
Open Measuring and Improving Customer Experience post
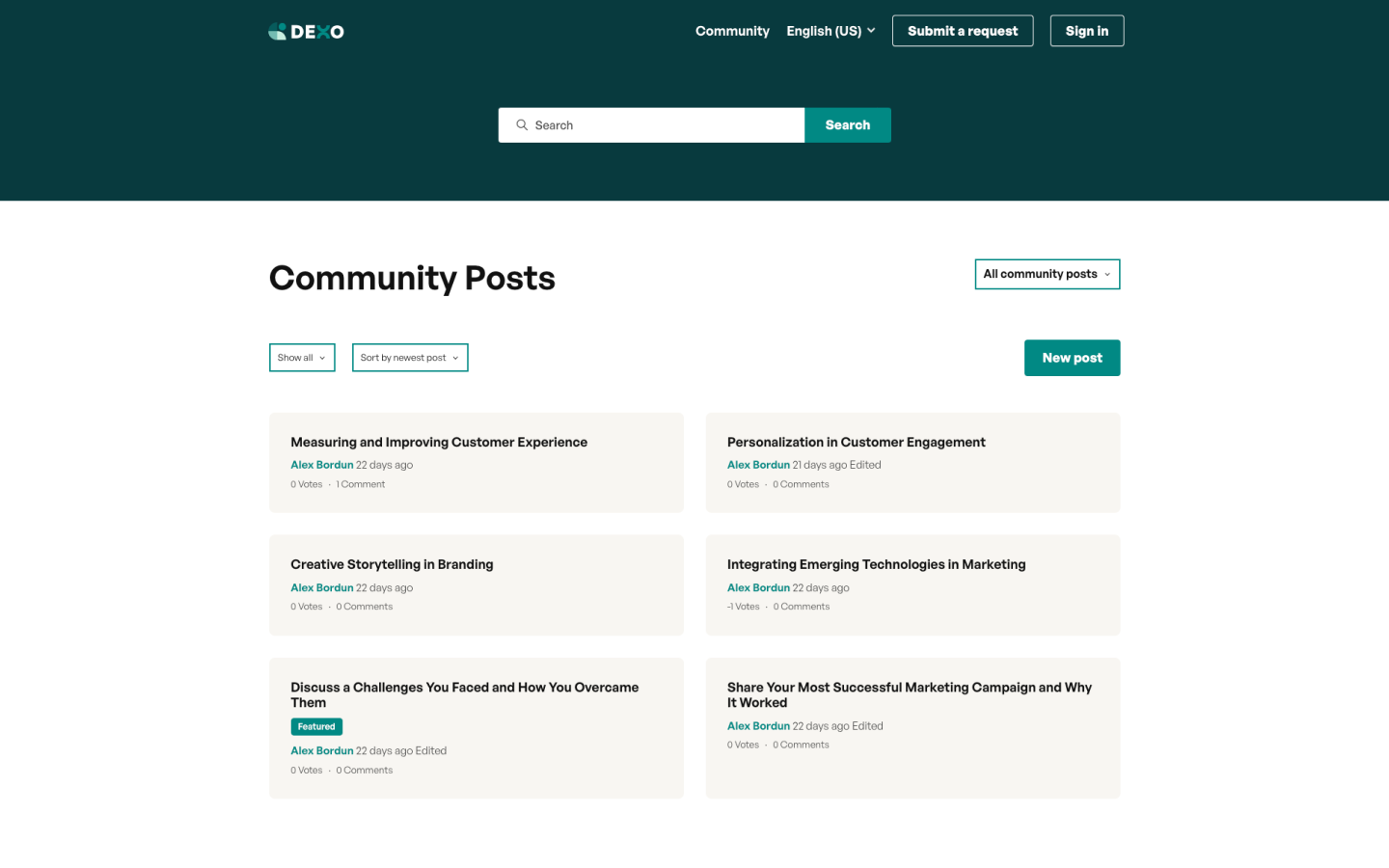439,443
